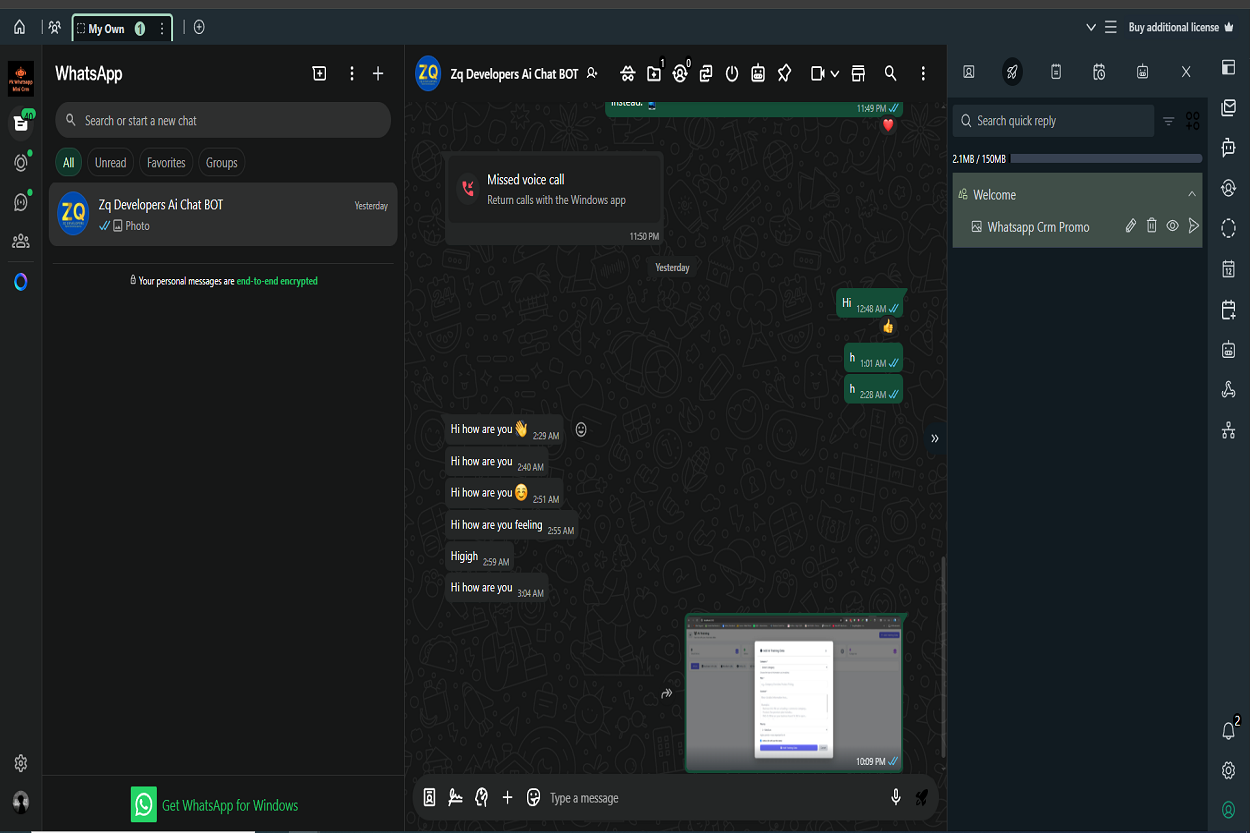Image resolution: width=1250 pixels, height=833 pixels.
Task: Click Buy additional license button
Action: pyautogui.click(x=1173, y=27)
